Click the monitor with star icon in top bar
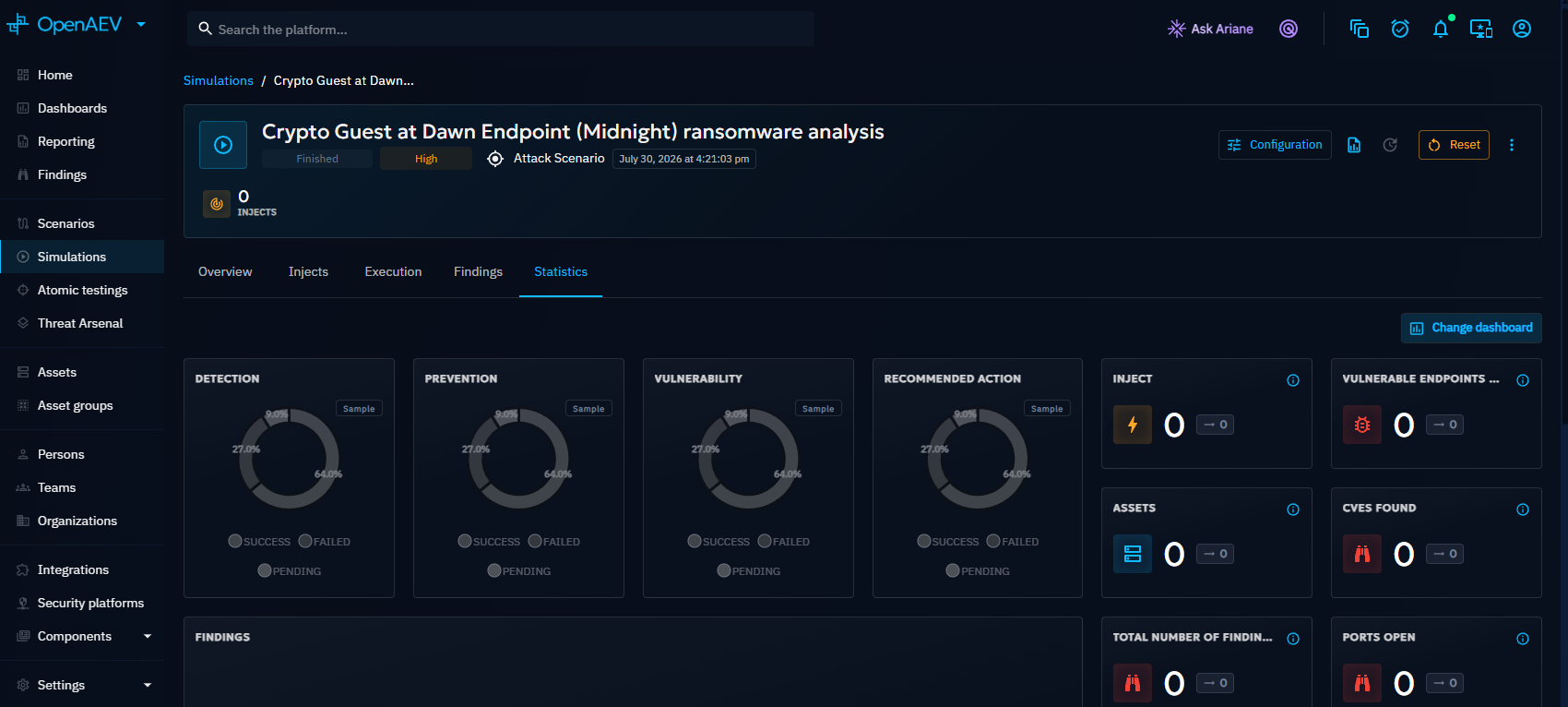 [x=1481, y=29]
